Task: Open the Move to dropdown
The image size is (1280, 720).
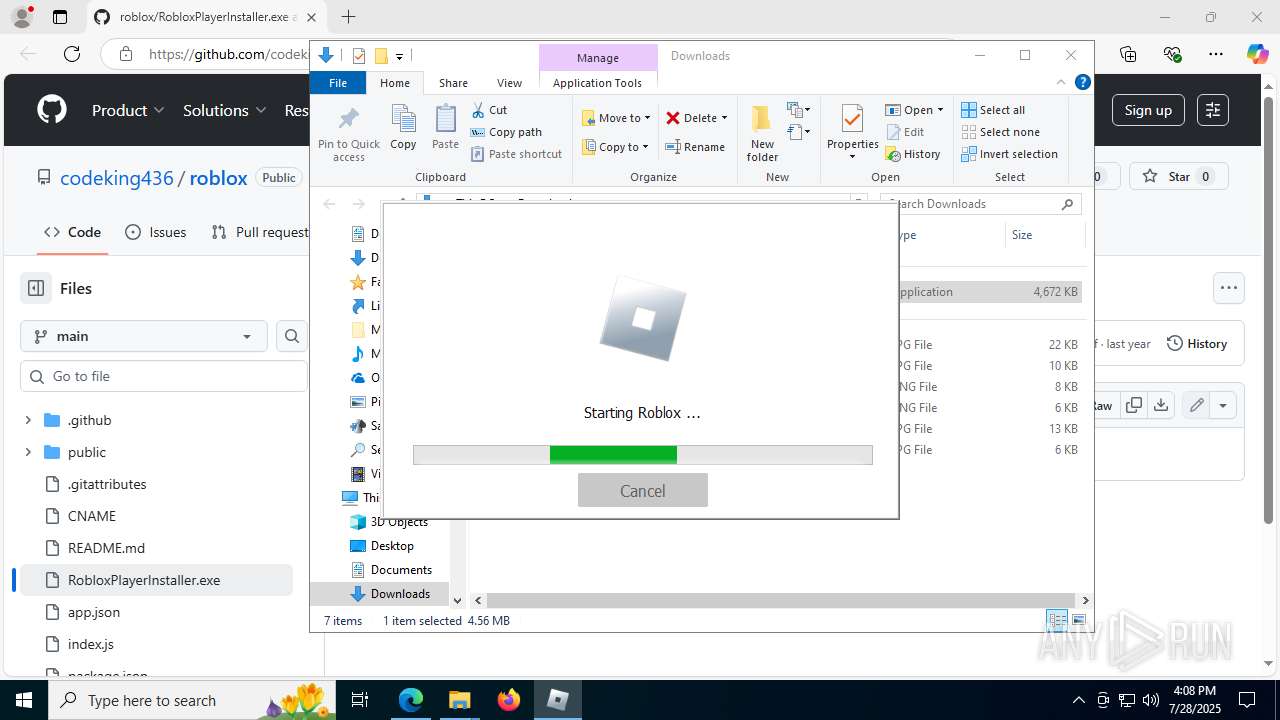Action: [616, 118]
